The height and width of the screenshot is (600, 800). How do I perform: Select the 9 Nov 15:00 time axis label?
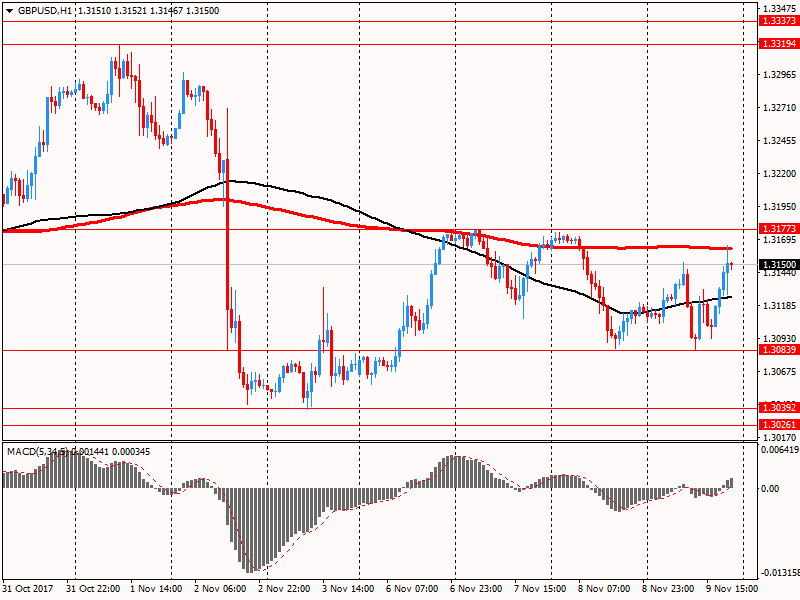[732, 588]
